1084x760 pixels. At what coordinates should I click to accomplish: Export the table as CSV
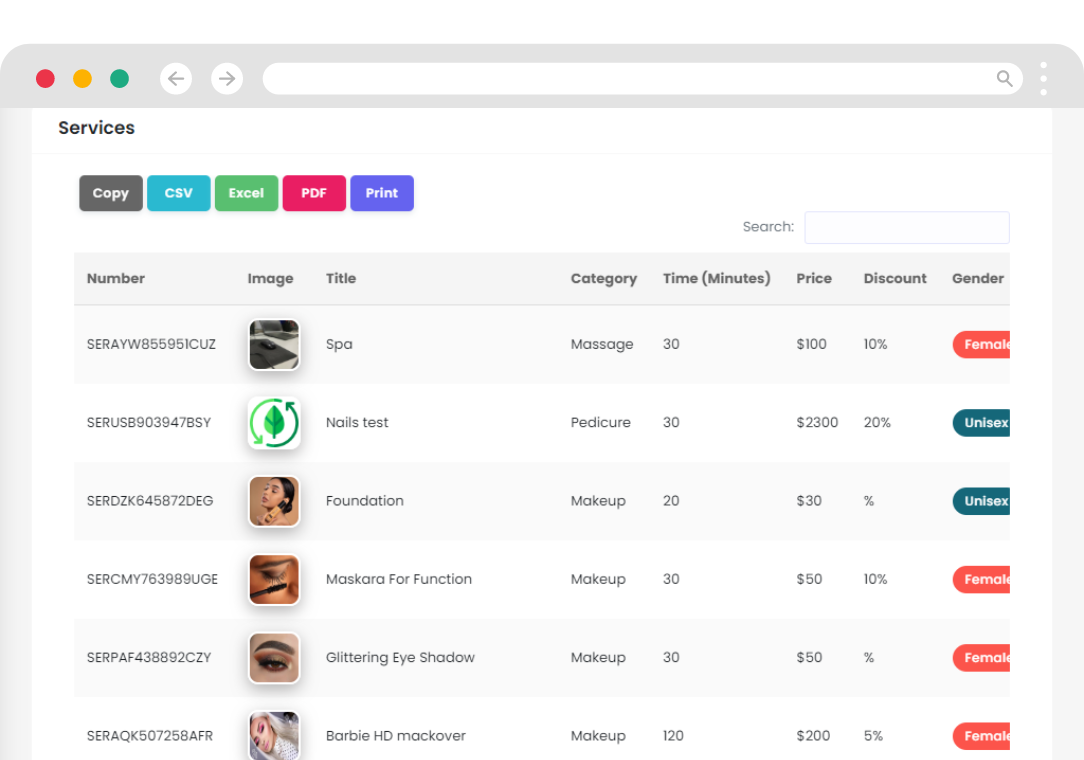click(x=178, y=193)
